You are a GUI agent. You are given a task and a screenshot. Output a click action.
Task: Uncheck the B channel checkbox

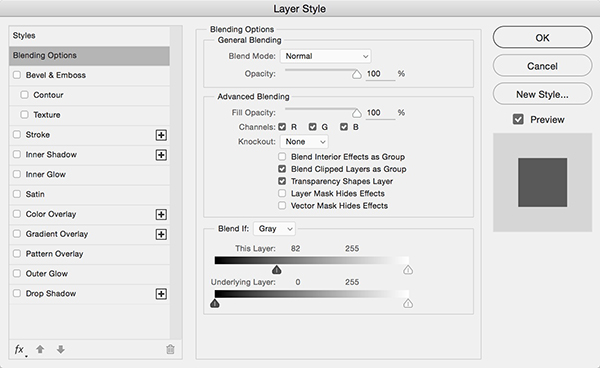(x=344, y=127)
